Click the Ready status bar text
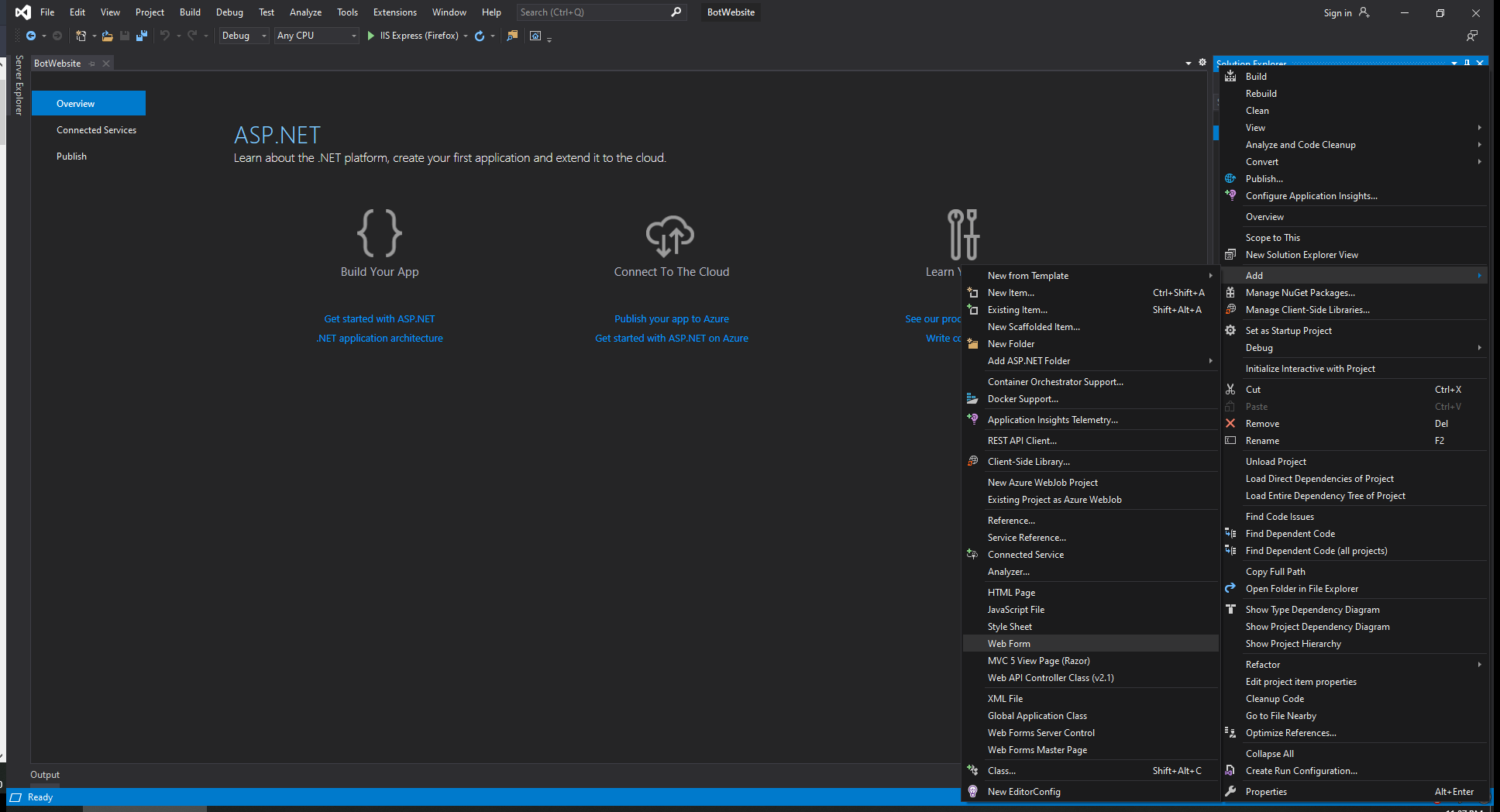Image resolution: width=1500 pixels, height=812 pixels. (40, 797)
